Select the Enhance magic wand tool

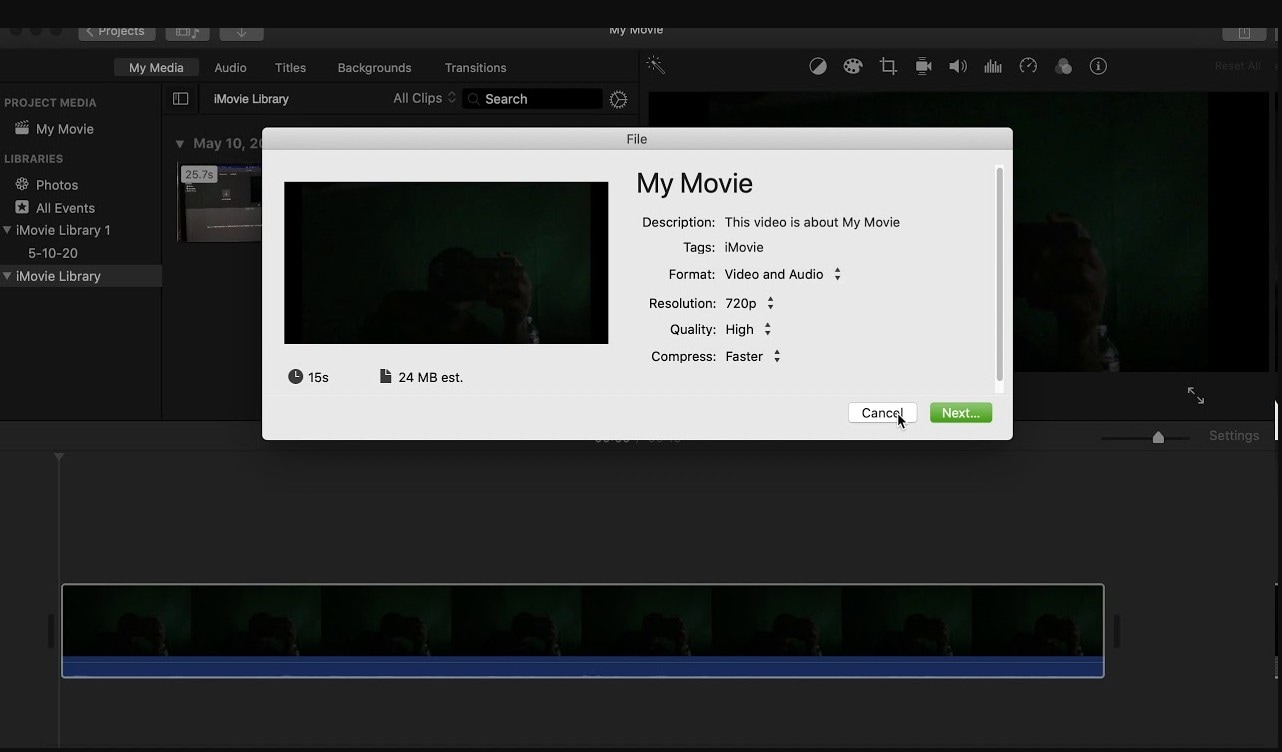(x=655, y=65)
